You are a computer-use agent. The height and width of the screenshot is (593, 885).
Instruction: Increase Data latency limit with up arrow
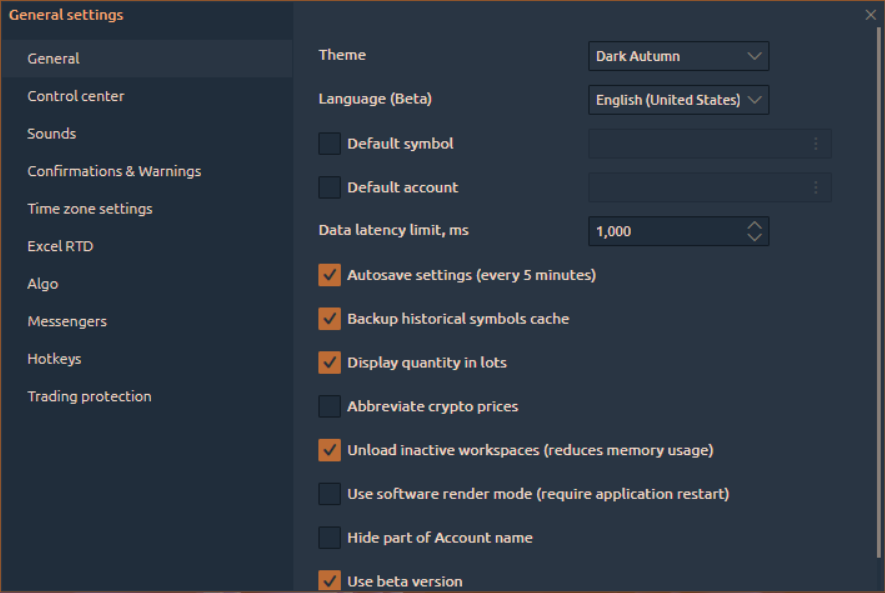755,225
